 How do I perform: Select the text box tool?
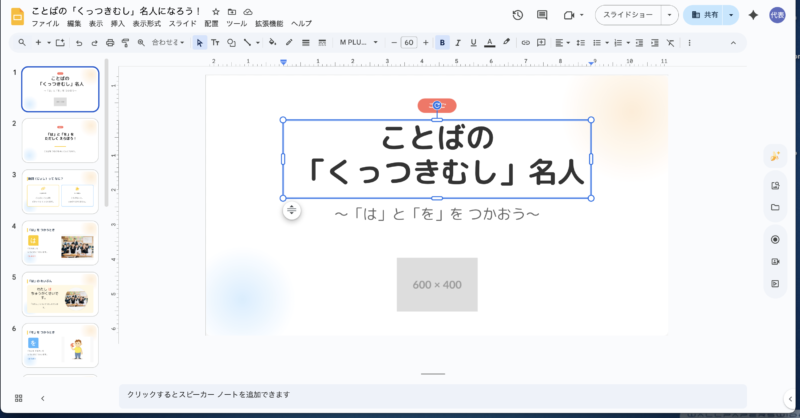[216, 43]
